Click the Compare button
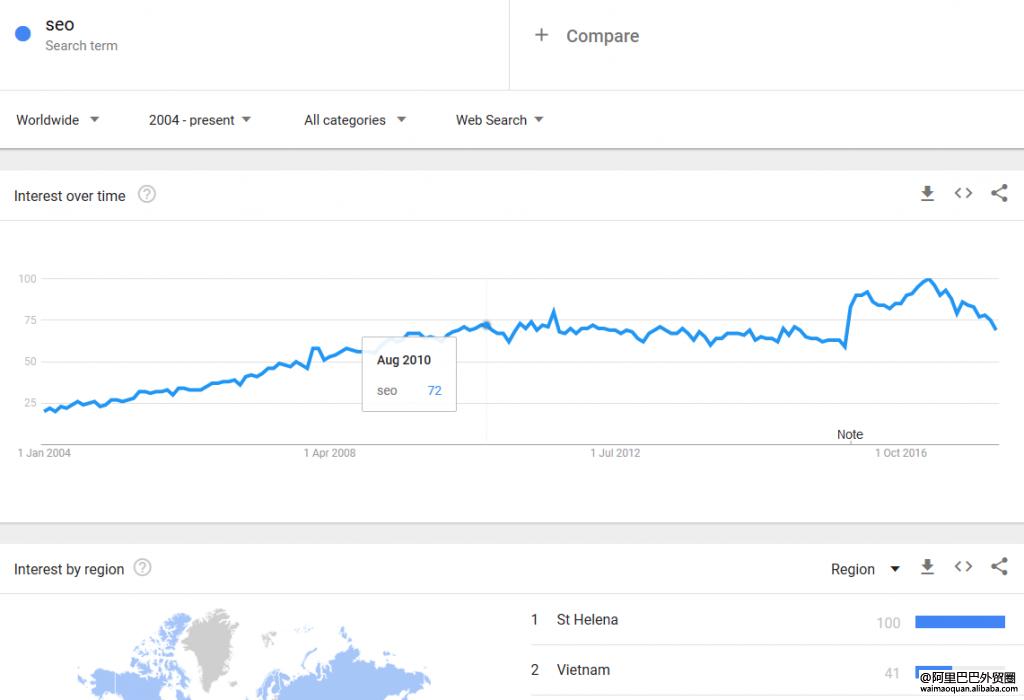Viewport: 1024px width, 700px height. pos(602,36)
